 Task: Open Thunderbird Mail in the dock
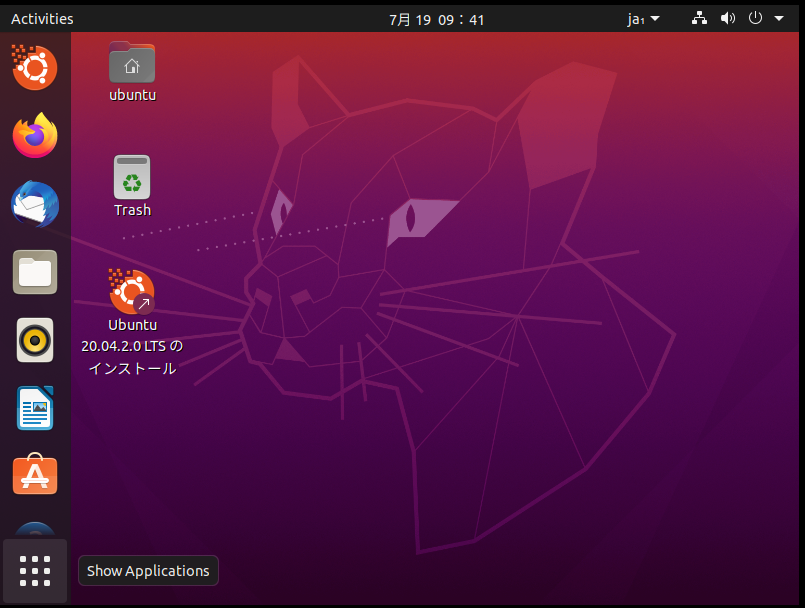click(35, 205)
